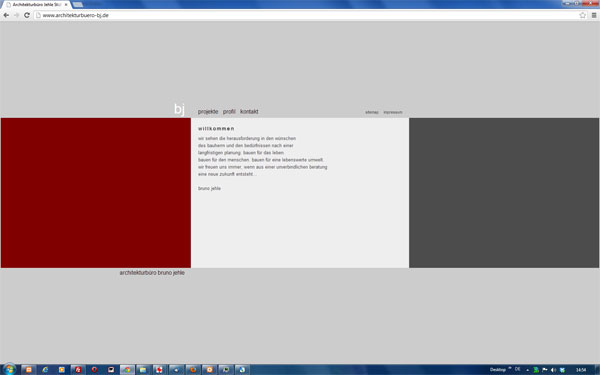This screenshot has width=600, height=375.
Task: Select the Architekturbüro Jehle browser tab
Action: (x=36, y=5)
